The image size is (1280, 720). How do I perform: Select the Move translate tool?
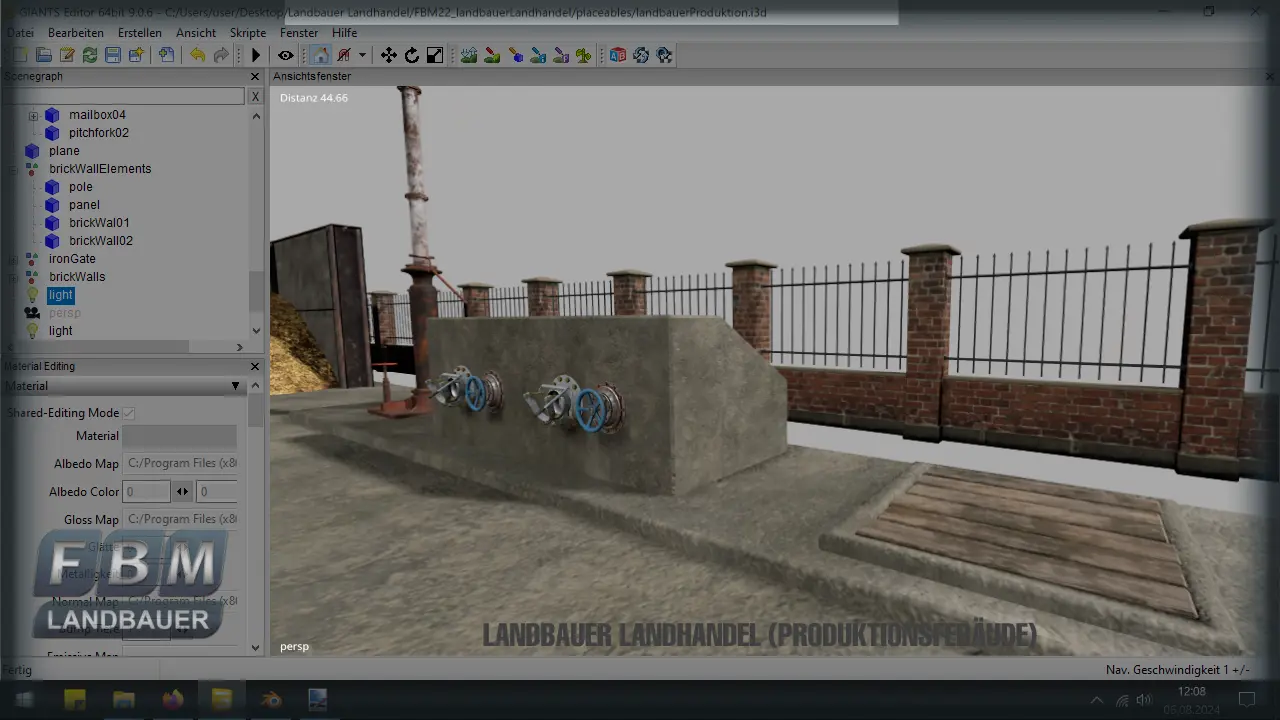388,55
